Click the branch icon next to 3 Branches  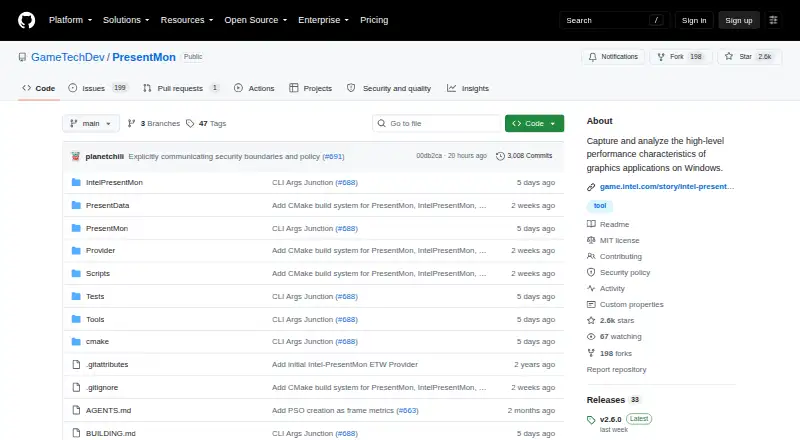[x=132, y=124]
